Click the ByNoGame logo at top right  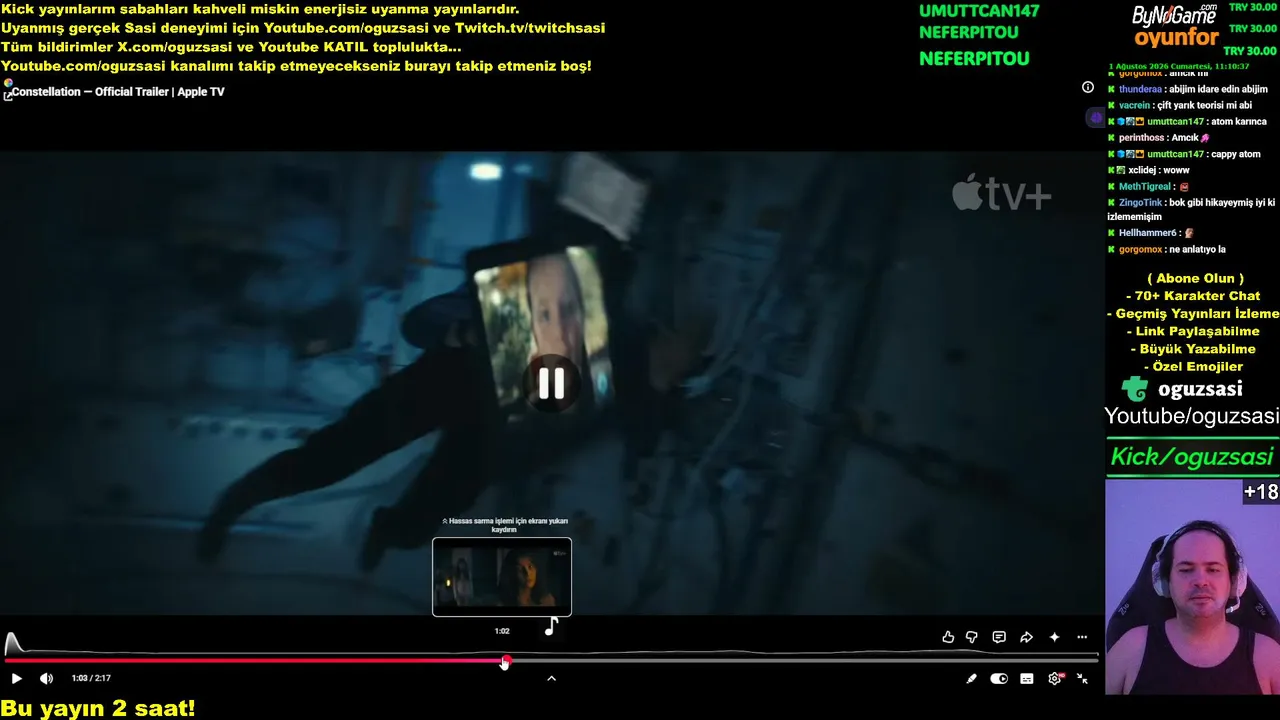point(1174,15)
